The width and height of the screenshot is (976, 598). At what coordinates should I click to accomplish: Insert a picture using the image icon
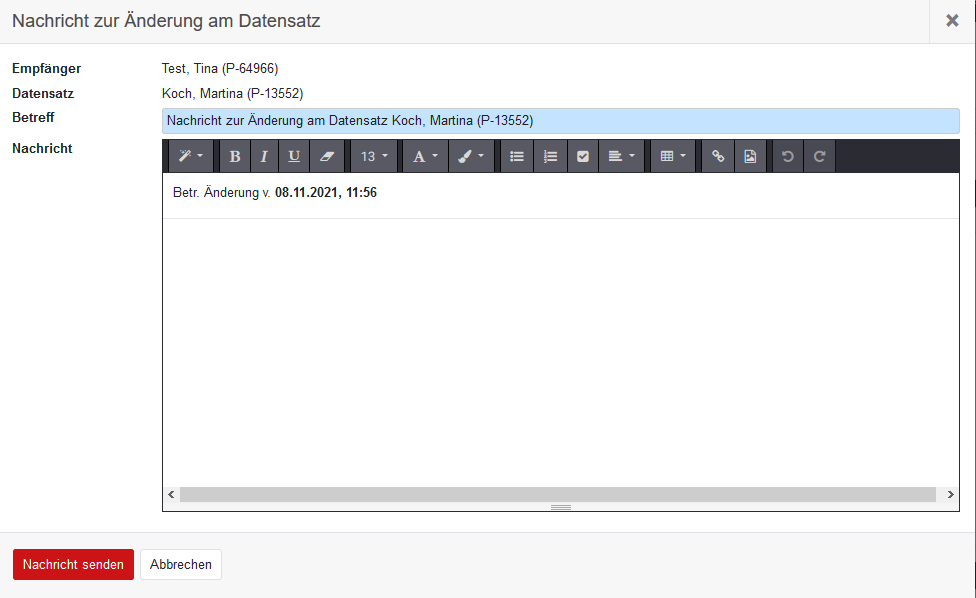click(x=750, y=157)
